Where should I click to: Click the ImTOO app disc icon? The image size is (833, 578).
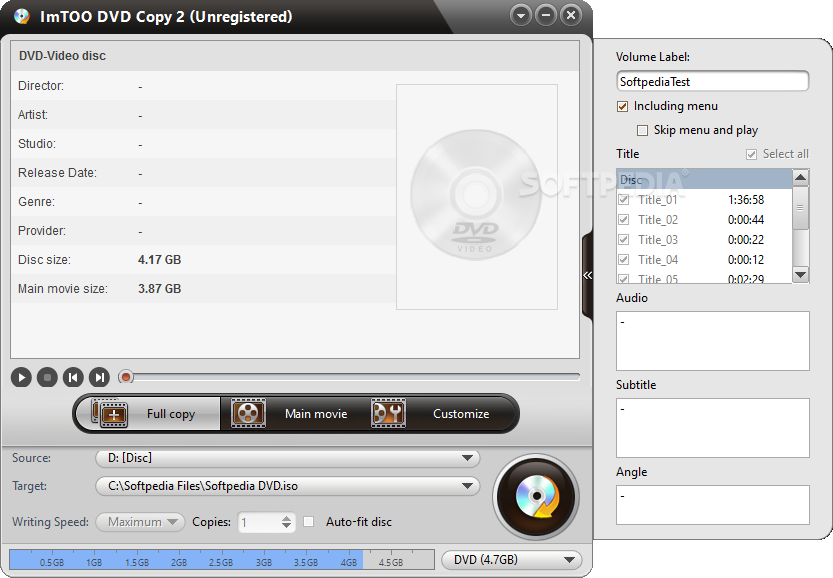coord(21,16)
